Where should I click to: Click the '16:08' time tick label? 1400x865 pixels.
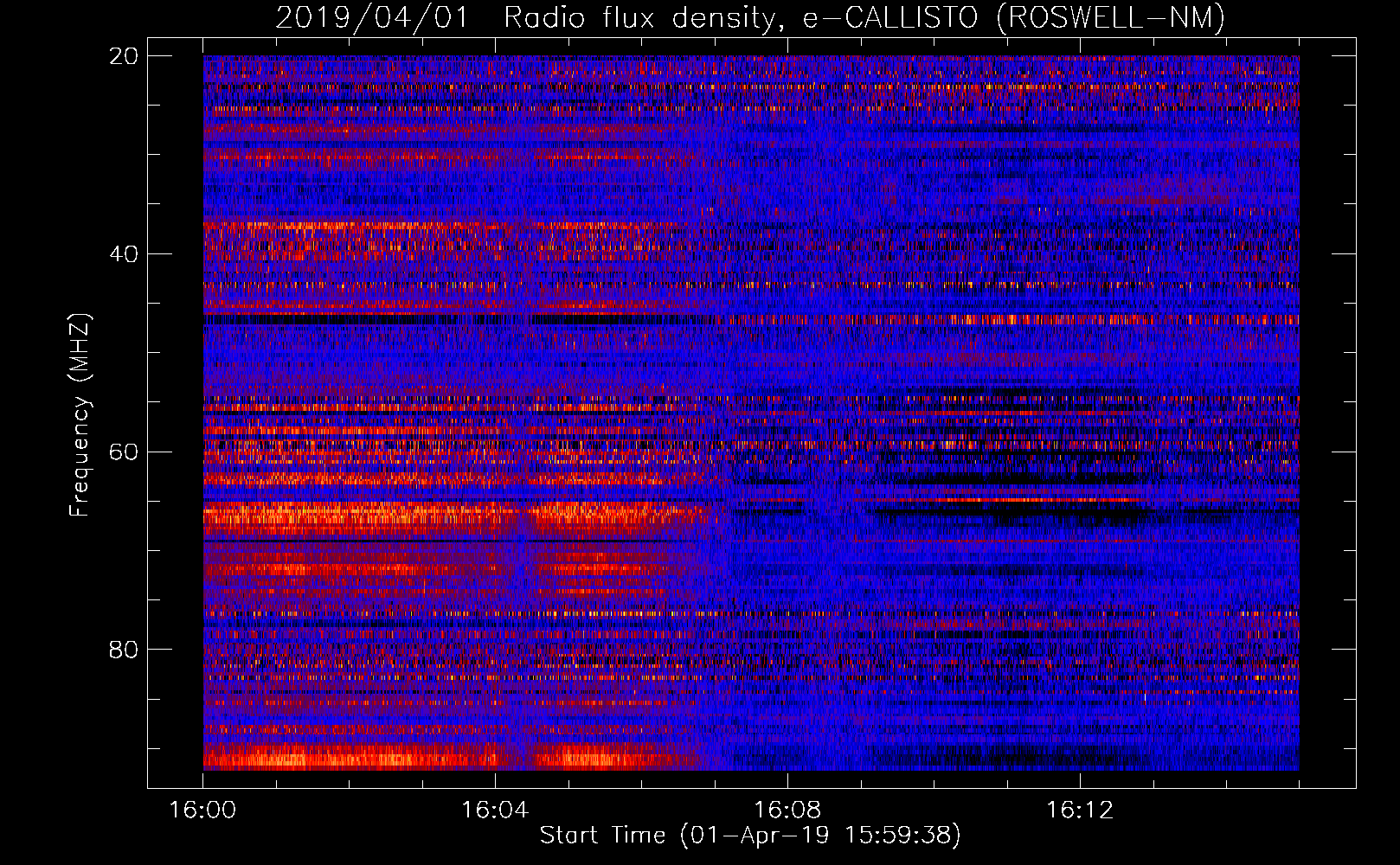click(x=787, y=811)
